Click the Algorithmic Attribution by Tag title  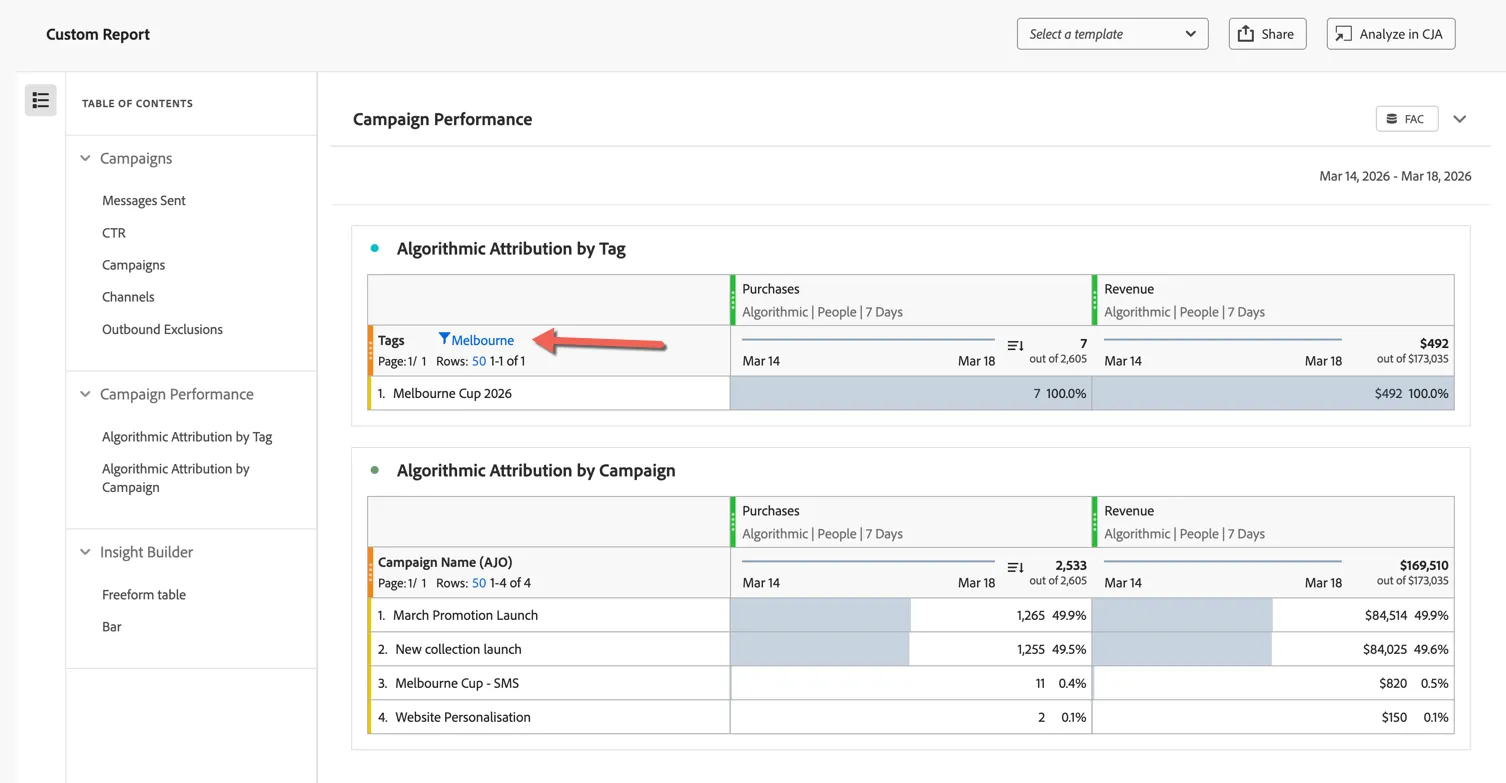coord(511,248)
